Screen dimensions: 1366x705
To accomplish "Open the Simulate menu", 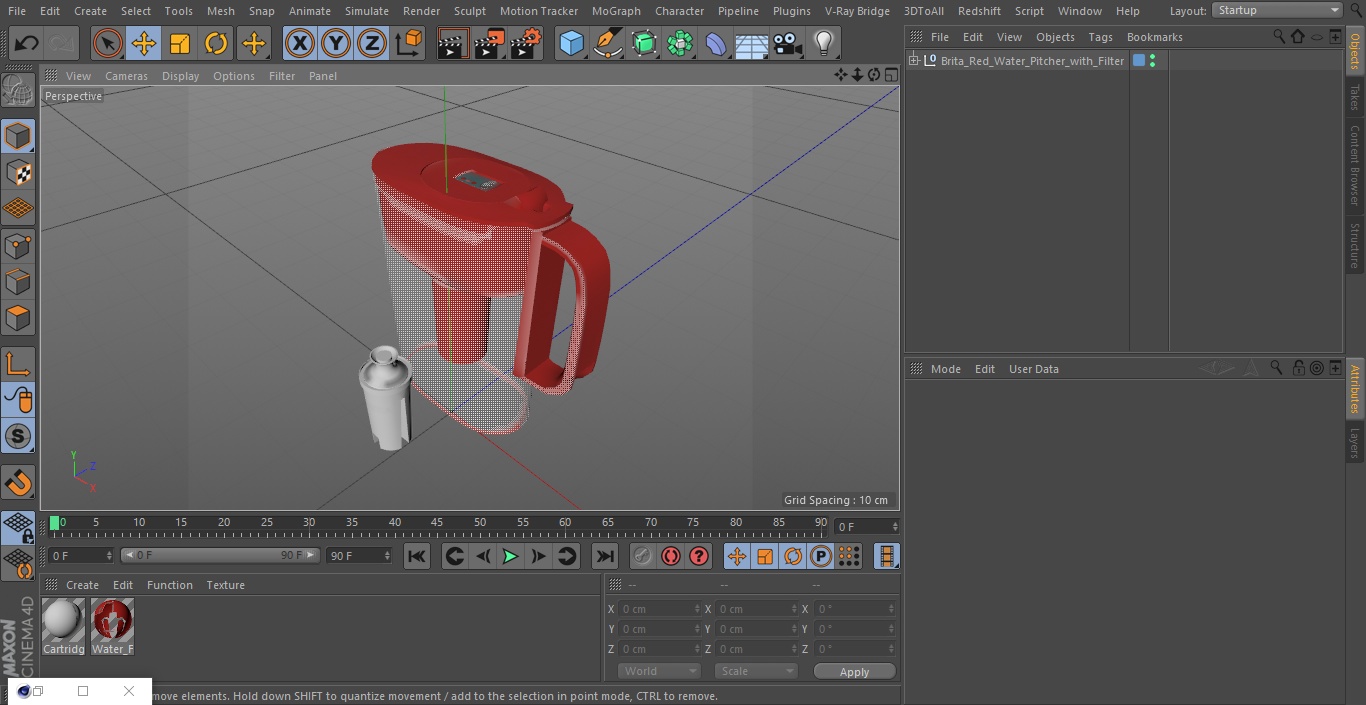I will [366, 11].
